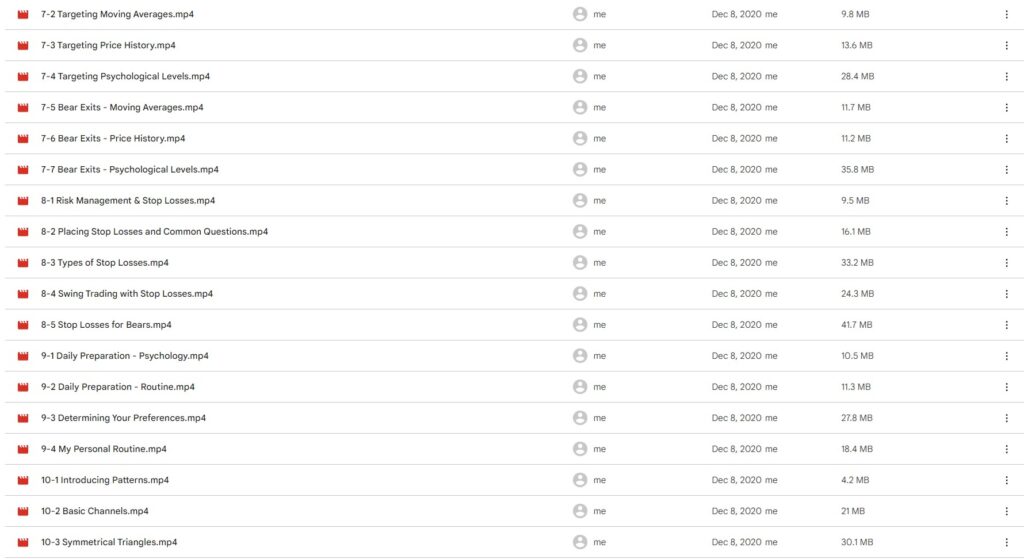Click video icon for 7-2 Targeting Moving Averages
The height and width of the screenshot is (559, 1024).
pos(23,14)
